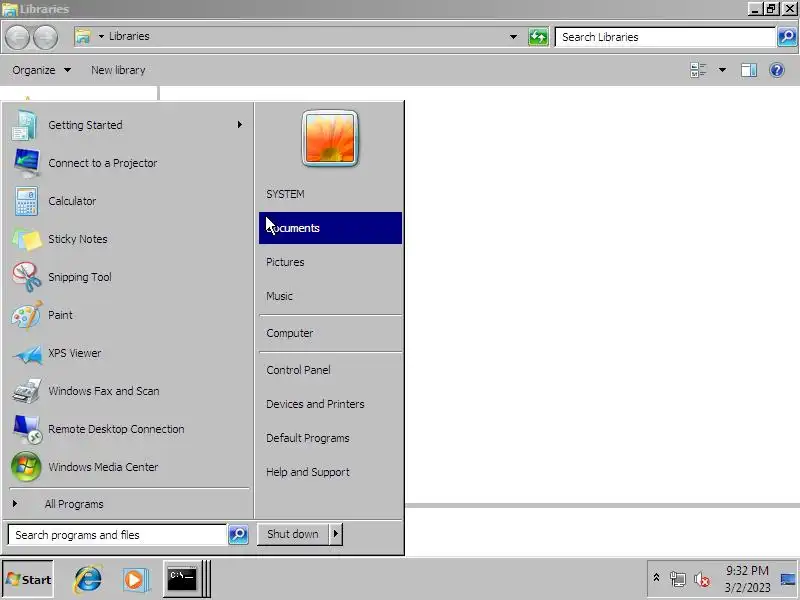This screenshot has height=600, width=800.
Task: Open Help and Support
Action: (x=330, y=472)
